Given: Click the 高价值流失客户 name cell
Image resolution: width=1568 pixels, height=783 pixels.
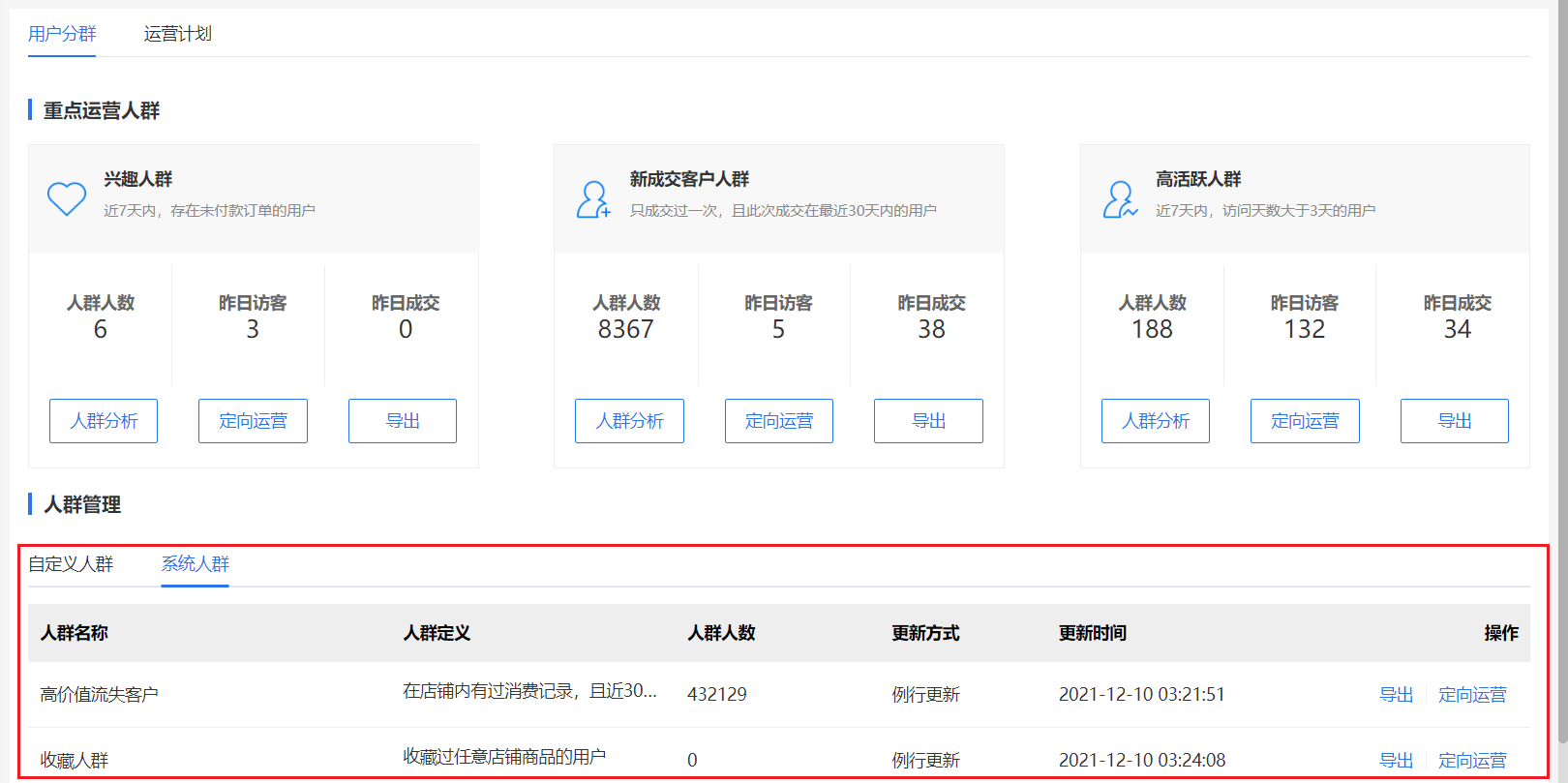Looking at the screenshot, I should click(x=99, y=695).
